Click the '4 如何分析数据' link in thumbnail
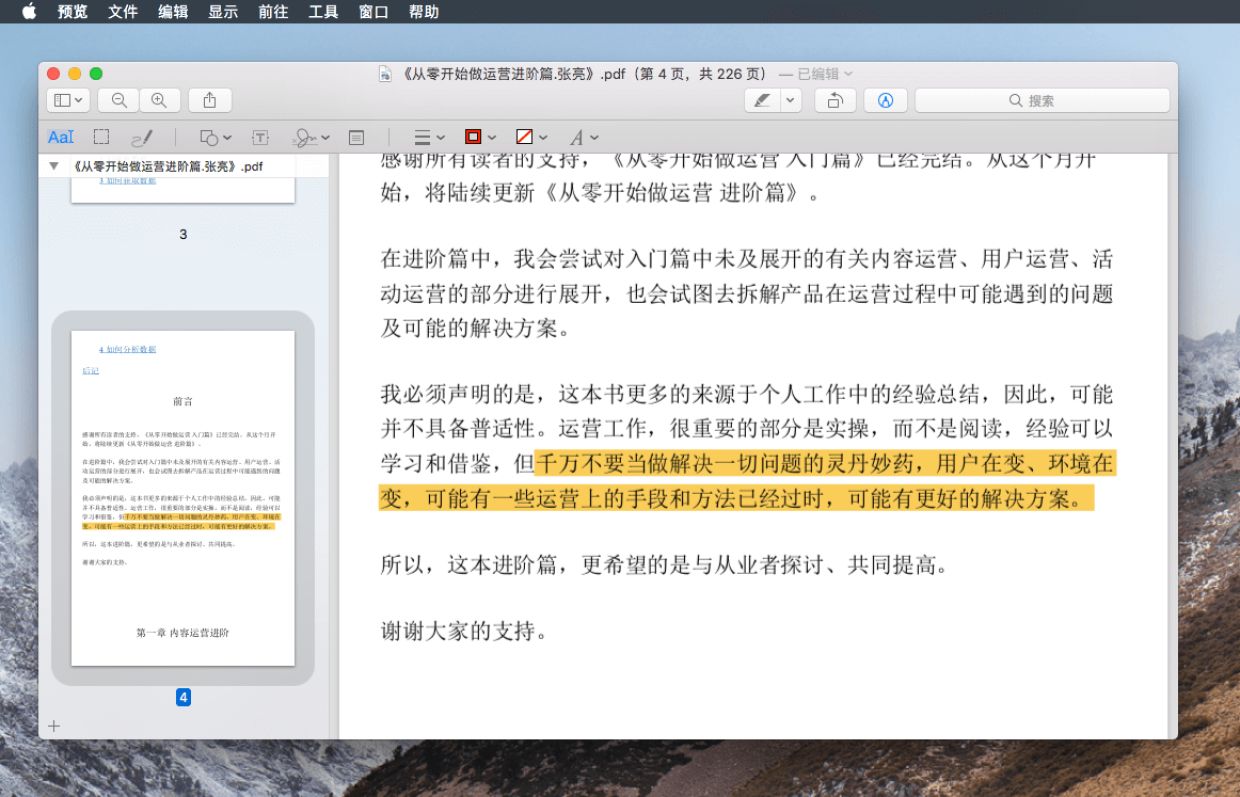This screenshot has width=1240, height=797. tap(127, 349)
